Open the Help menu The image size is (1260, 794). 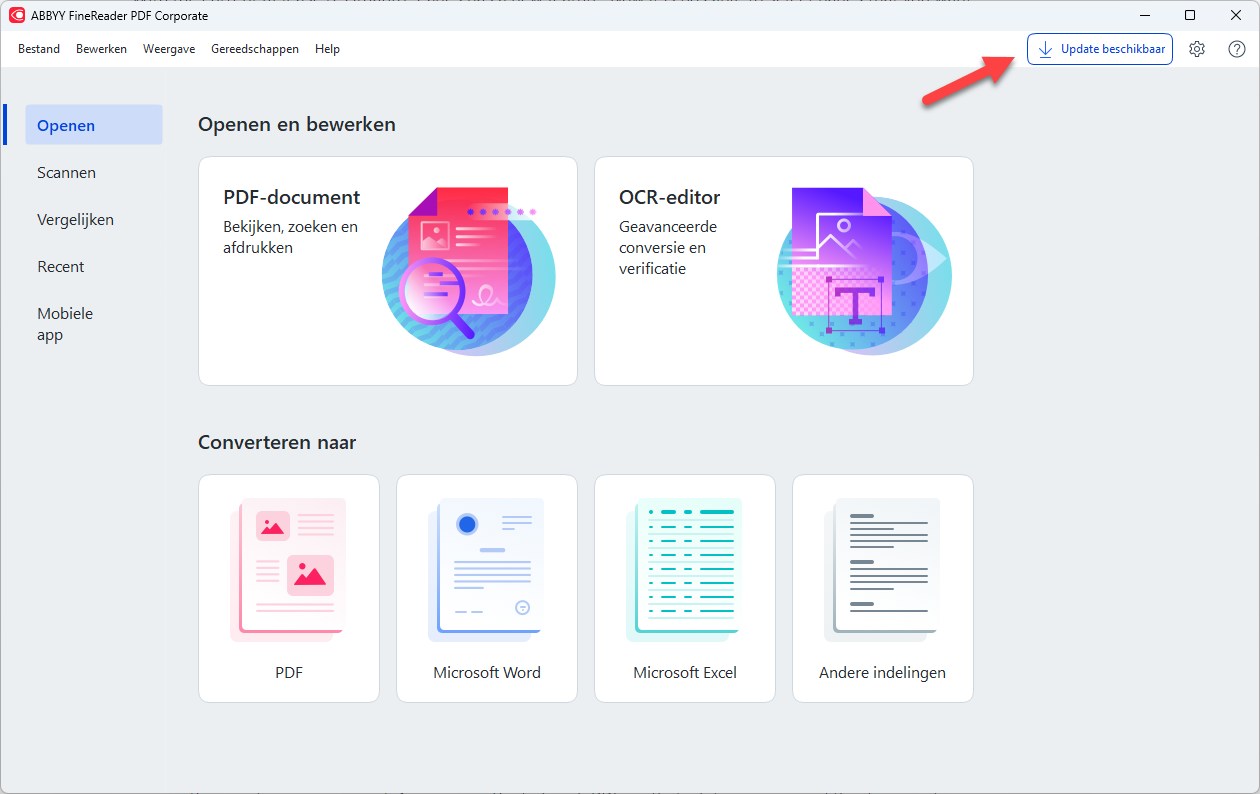coord(327,49)
